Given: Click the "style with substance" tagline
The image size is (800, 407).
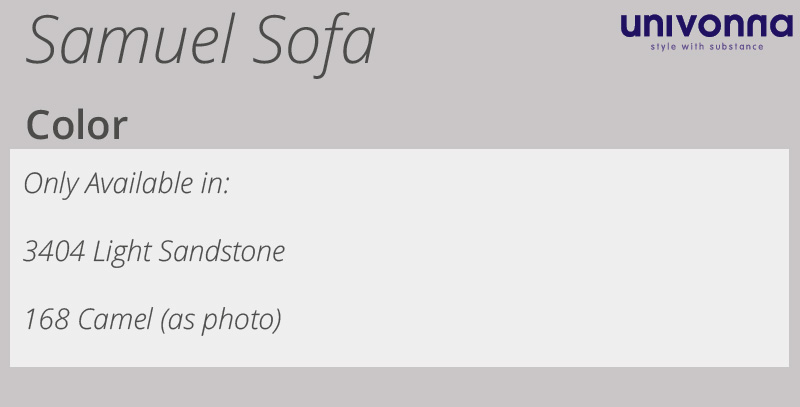Looking at the screenshot, I should point(706,46).
